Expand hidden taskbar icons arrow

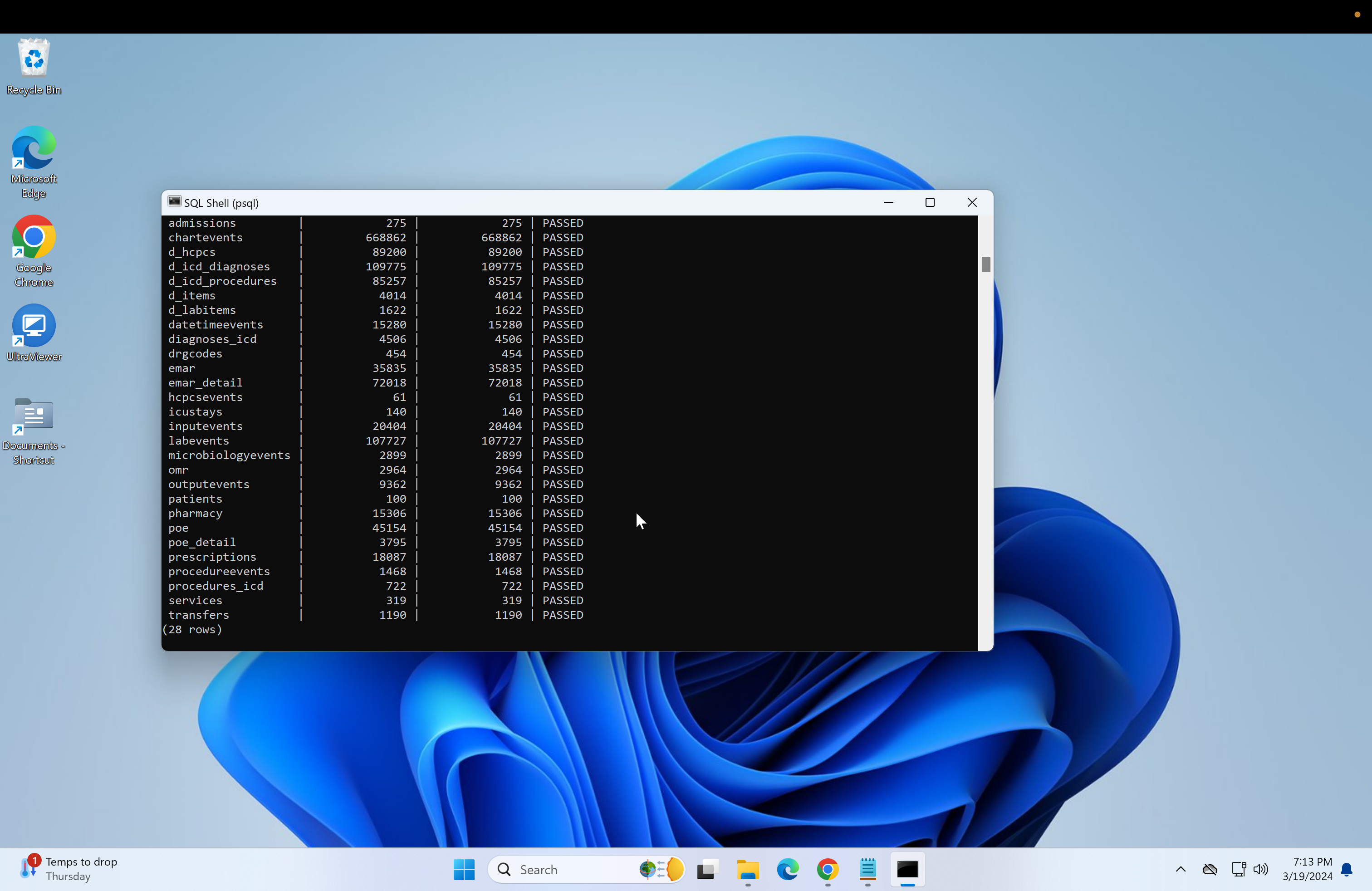pyautogui.click(x=1181, y=869)
